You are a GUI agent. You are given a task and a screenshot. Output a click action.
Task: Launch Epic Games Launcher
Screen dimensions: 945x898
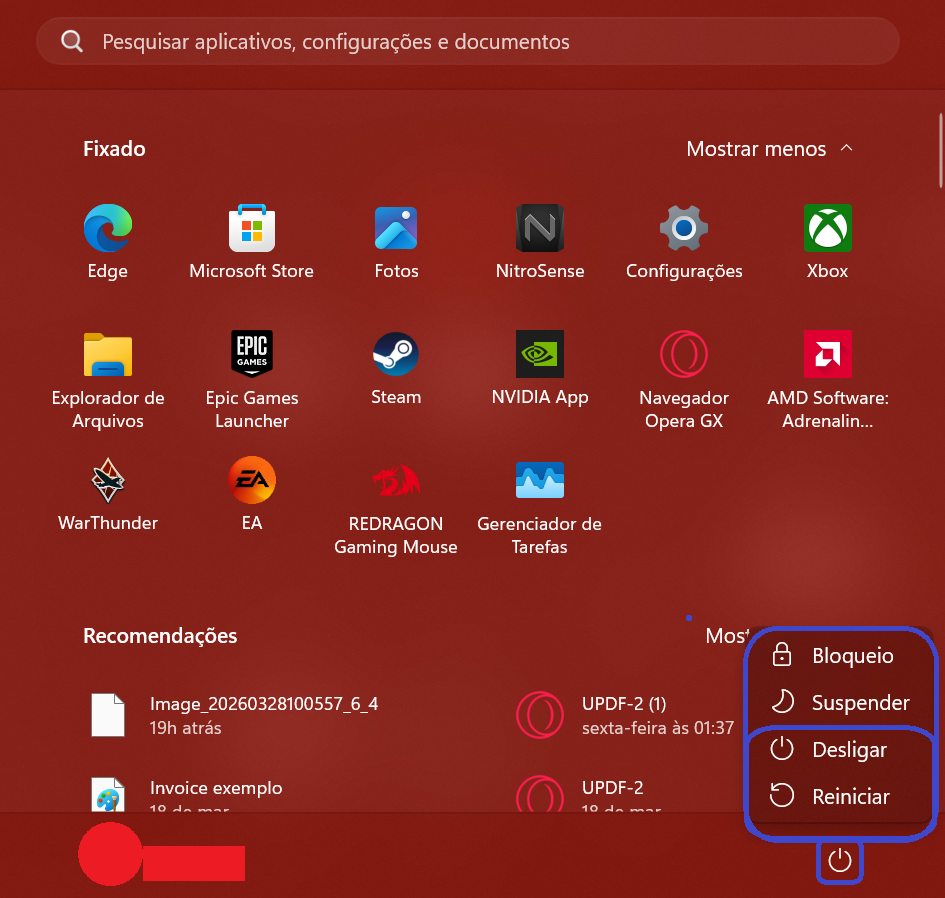[x=251, y=380]
